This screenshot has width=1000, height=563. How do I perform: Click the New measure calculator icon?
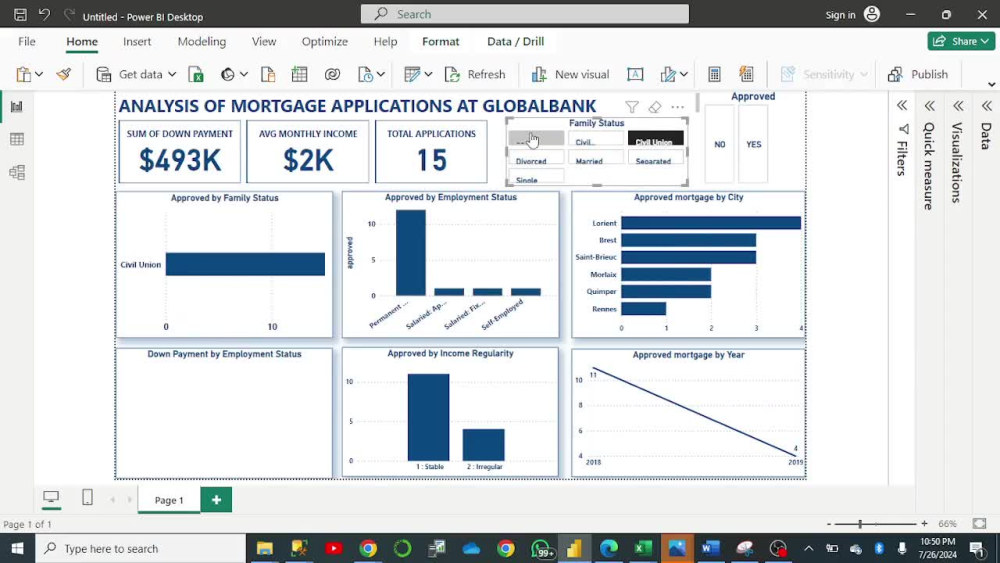click(x=714, y=75)
